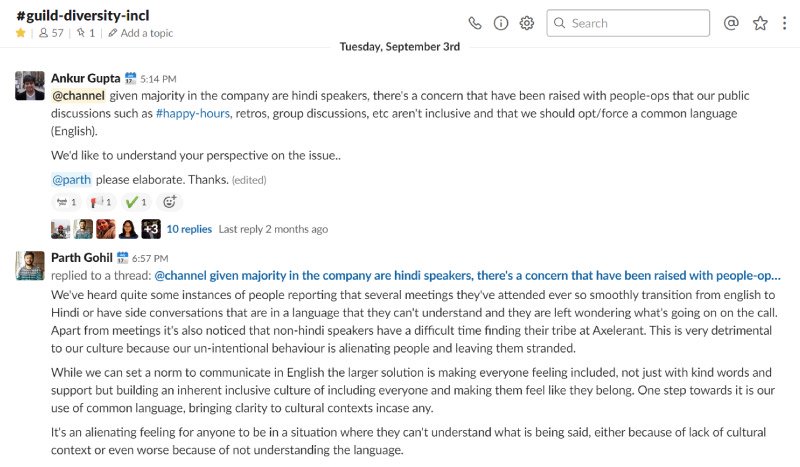Screen dimensions: 800x467
Task: Open Ankur Gupta's profile avatar
Action: tap(30, 86)
